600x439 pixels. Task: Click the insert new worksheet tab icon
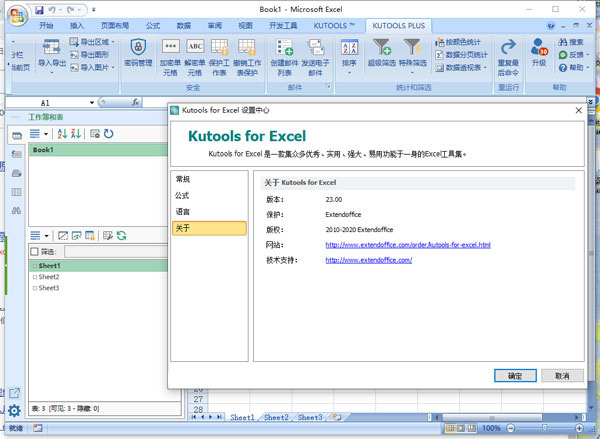tap(337, 417)
